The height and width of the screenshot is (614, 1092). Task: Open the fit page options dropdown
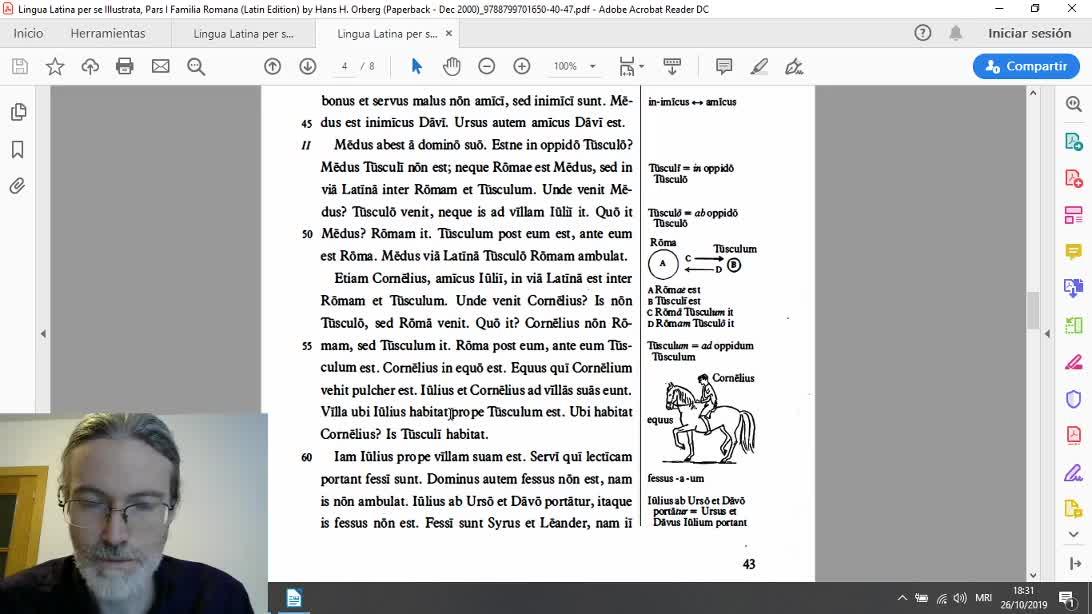[631, 66]
